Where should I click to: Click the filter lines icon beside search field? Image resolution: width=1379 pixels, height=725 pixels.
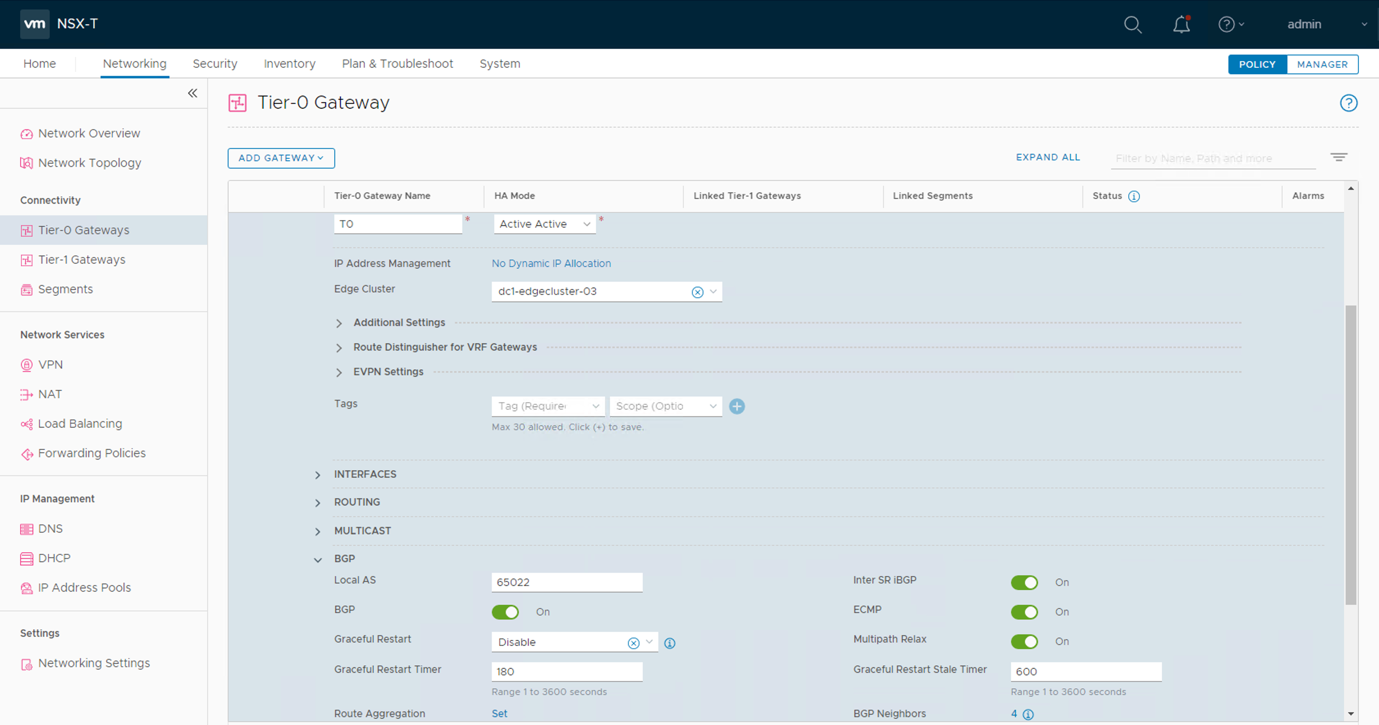coord(1338,157)
